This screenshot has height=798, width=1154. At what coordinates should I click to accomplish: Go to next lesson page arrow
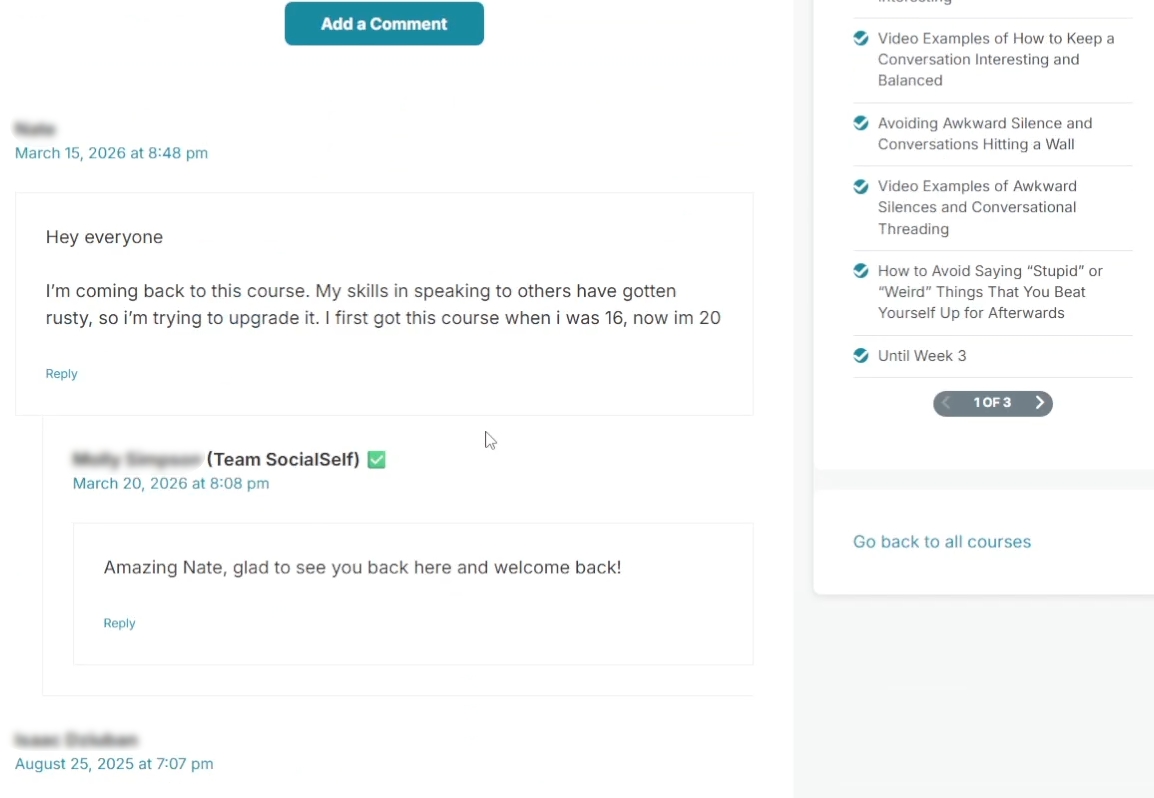click(x=1039, y=403)
